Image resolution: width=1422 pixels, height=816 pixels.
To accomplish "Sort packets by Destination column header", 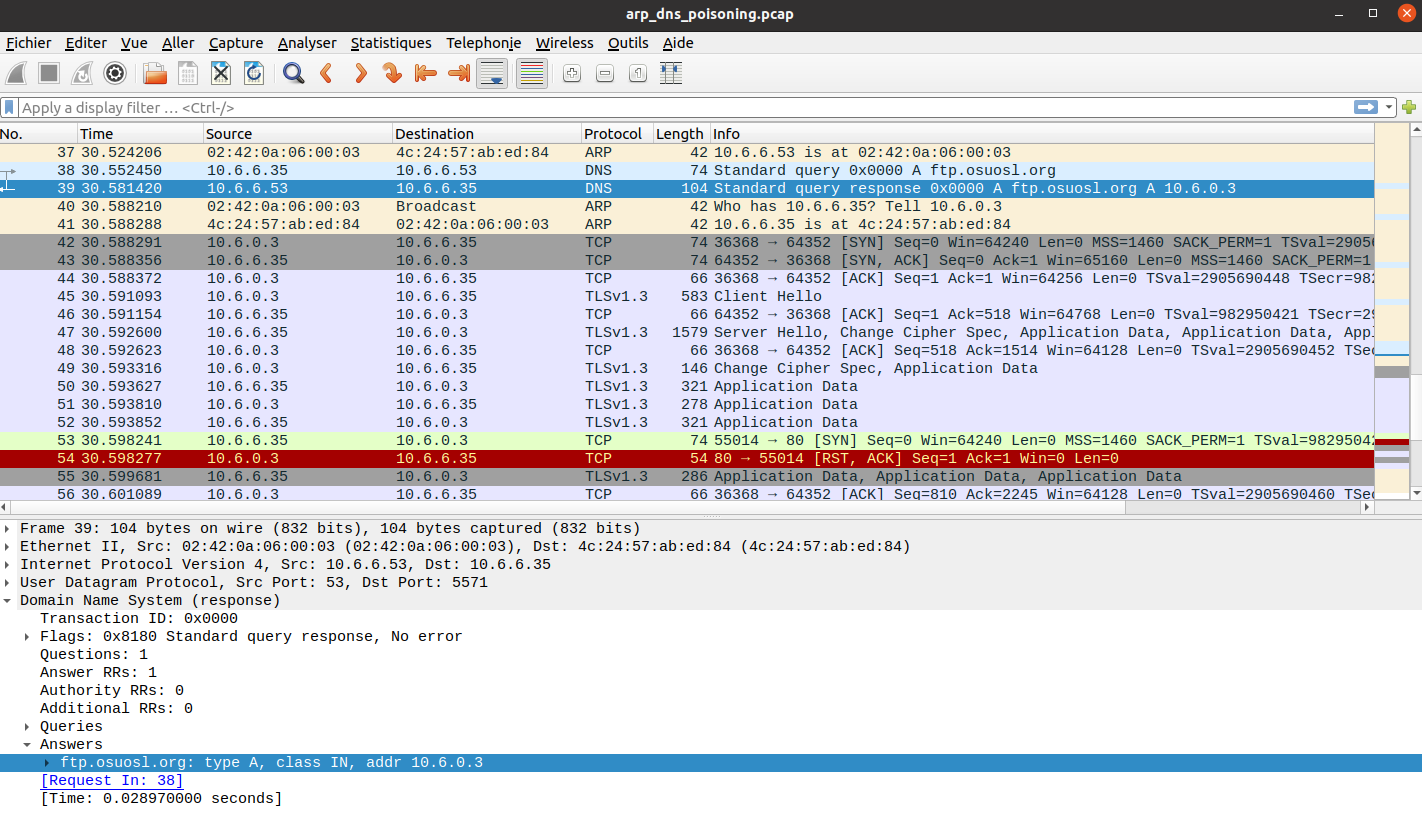I will (x=487, y=134).
